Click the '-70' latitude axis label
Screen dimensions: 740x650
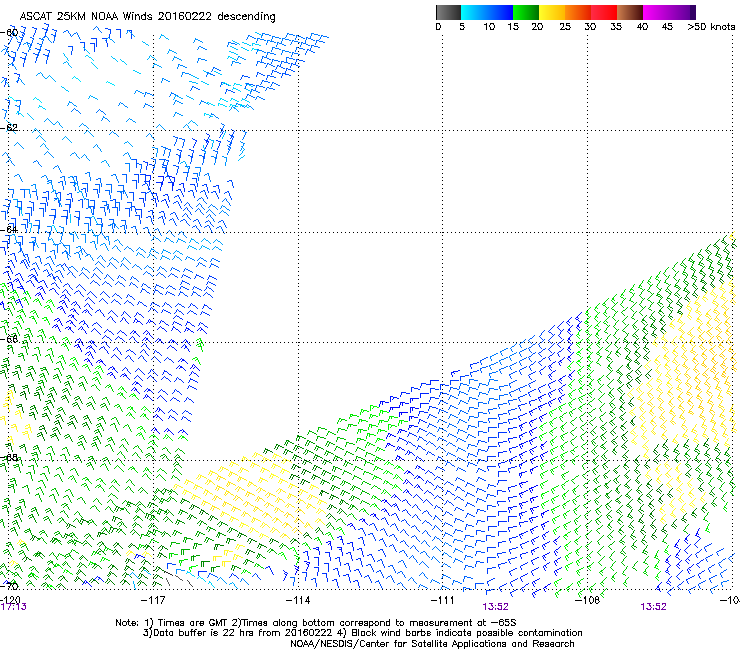9,586
